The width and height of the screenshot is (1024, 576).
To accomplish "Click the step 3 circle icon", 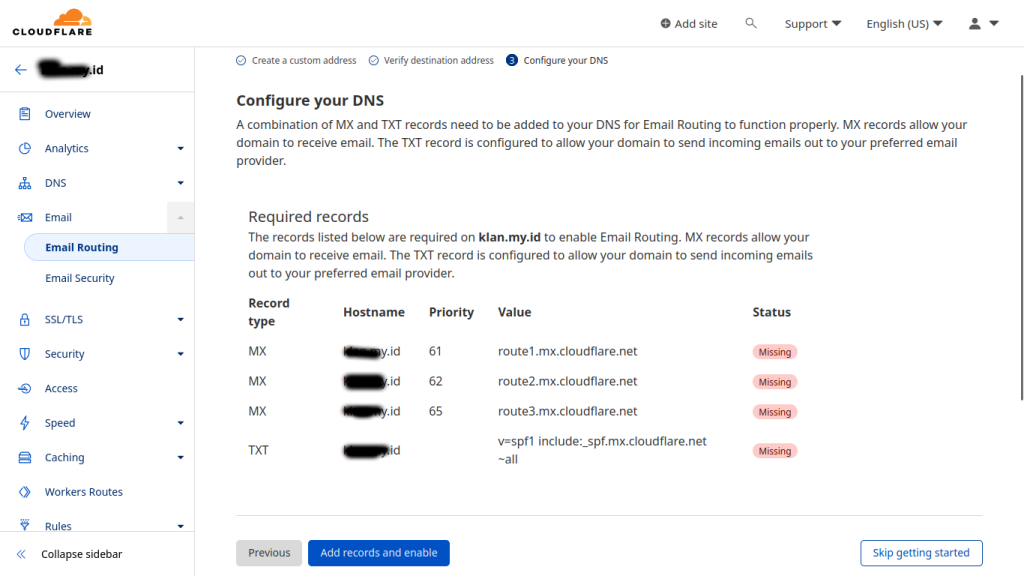I will point(512,60).
